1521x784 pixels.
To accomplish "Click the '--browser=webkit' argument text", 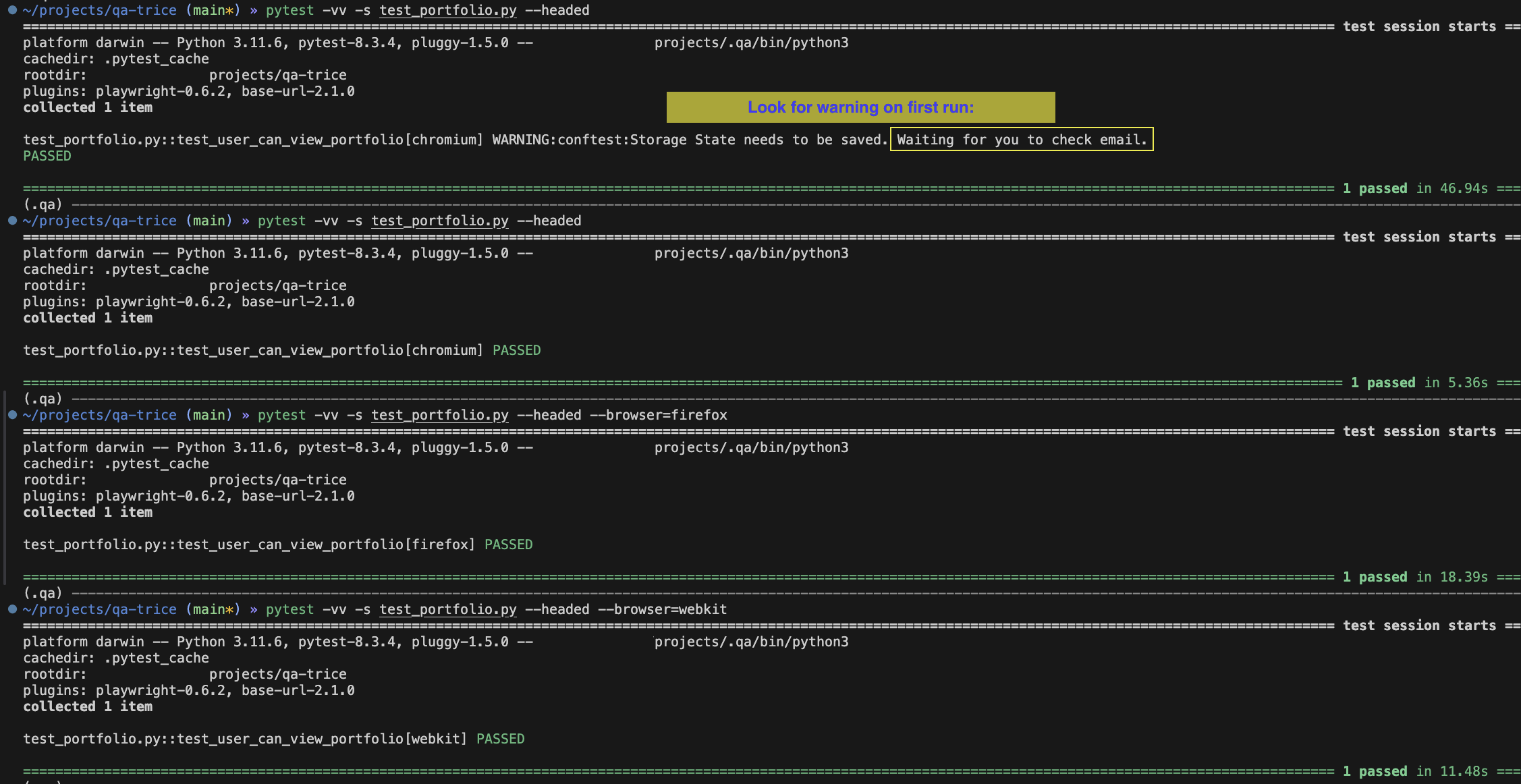I will 663,609.
